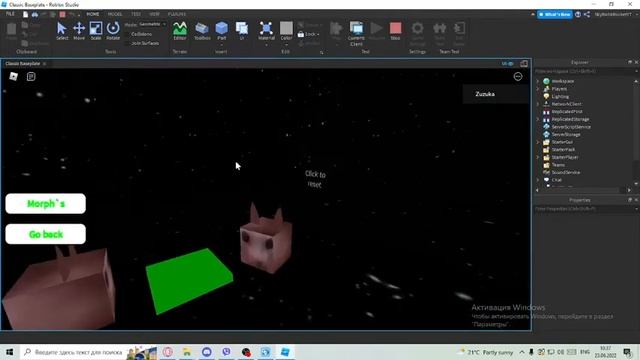Open the Terrain Editor

pyautogui.click(x=180, y=31)
